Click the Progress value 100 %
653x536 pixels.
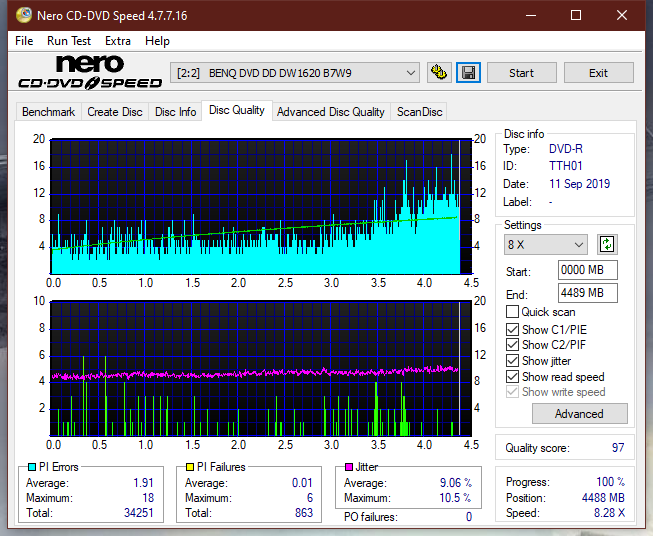coord(611,482)
